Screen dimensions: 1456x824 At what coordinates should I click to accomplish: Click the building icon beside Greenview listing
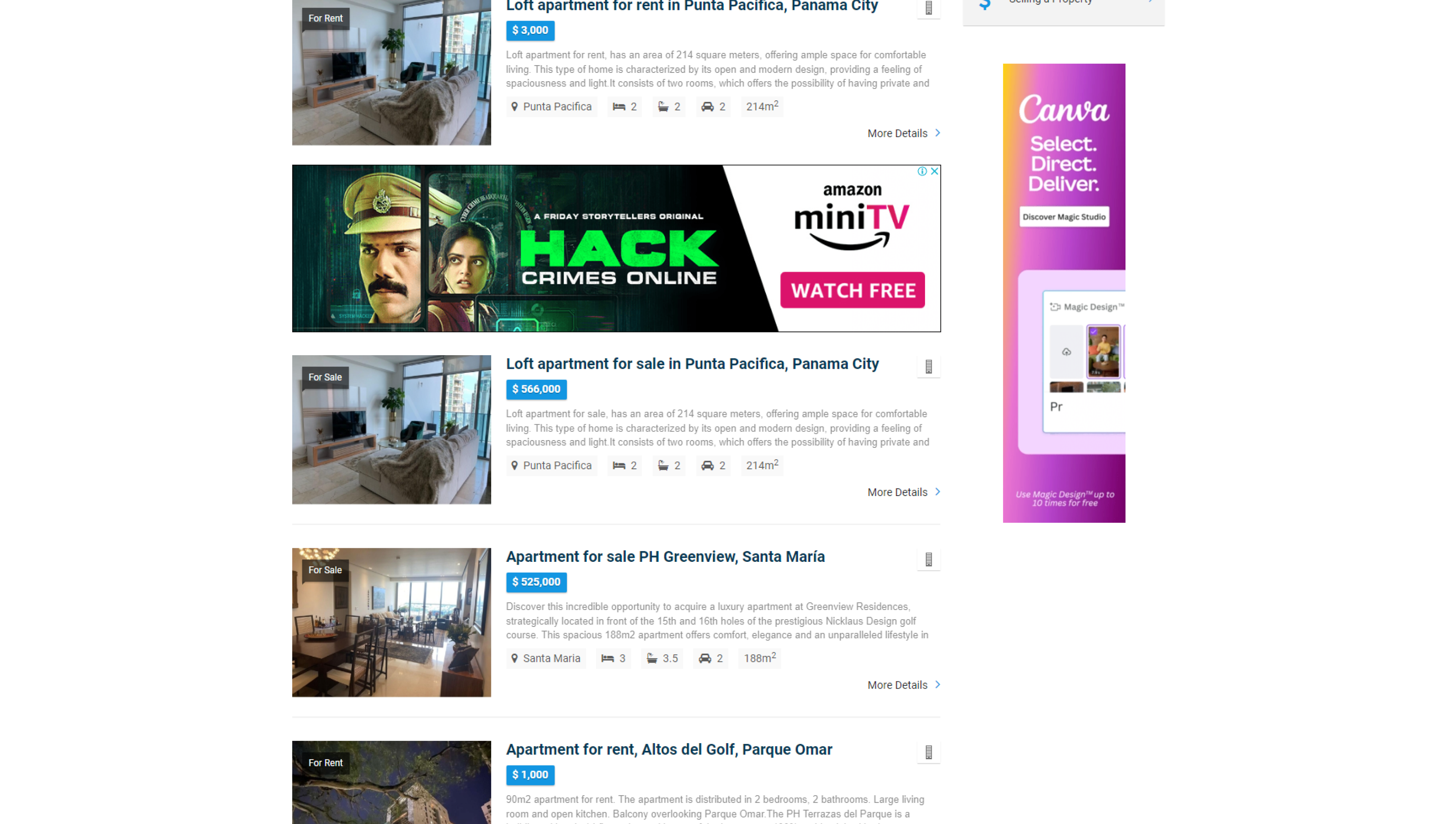(928, 559)
